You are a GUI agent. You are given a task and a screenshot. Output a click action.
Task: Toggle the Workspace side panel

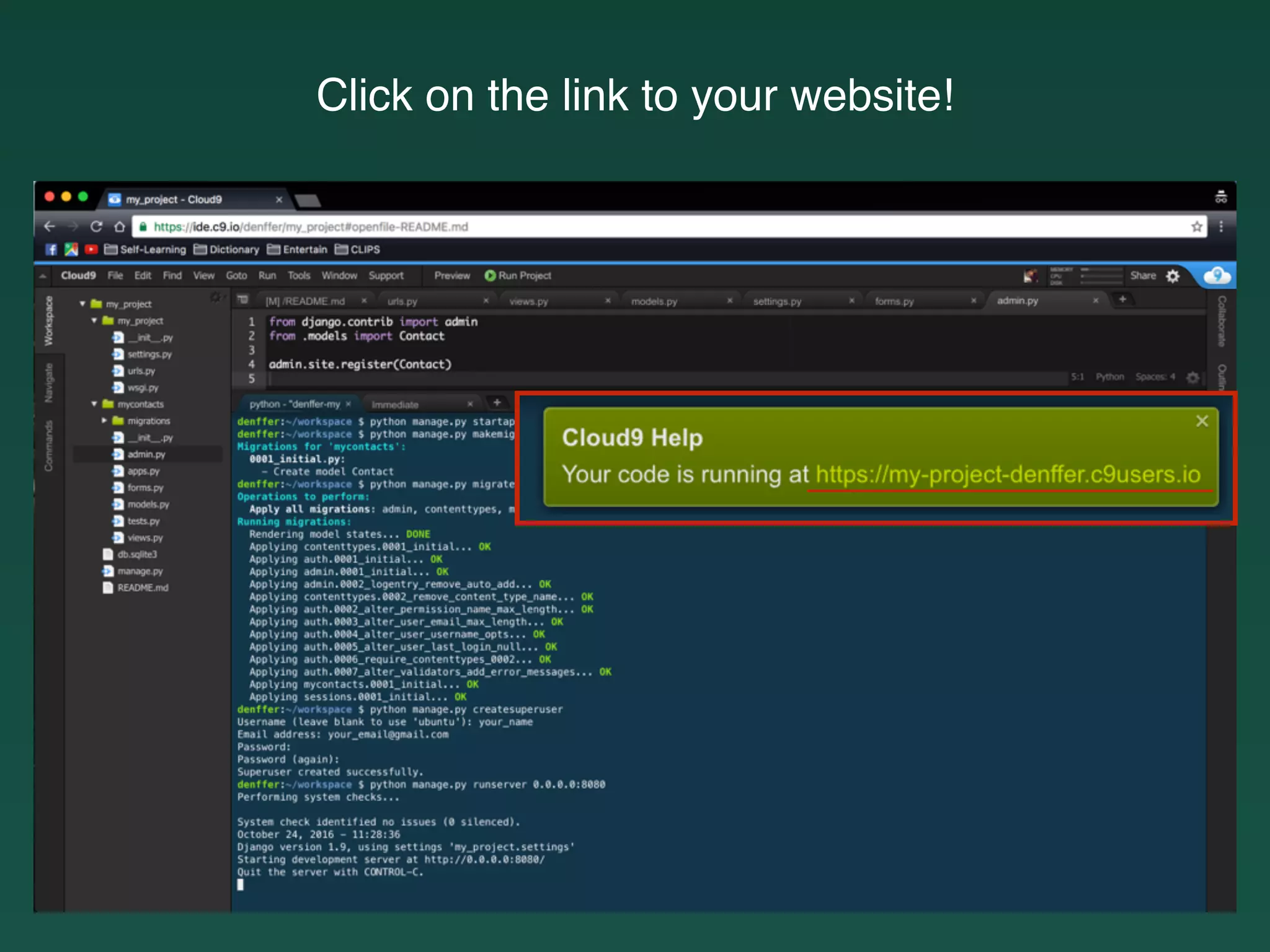[x=48, y=321]
